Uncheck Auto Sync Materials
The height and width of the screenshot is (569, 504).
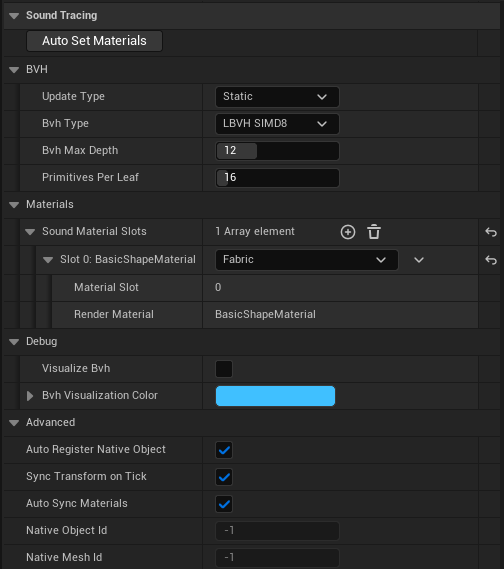224,504
